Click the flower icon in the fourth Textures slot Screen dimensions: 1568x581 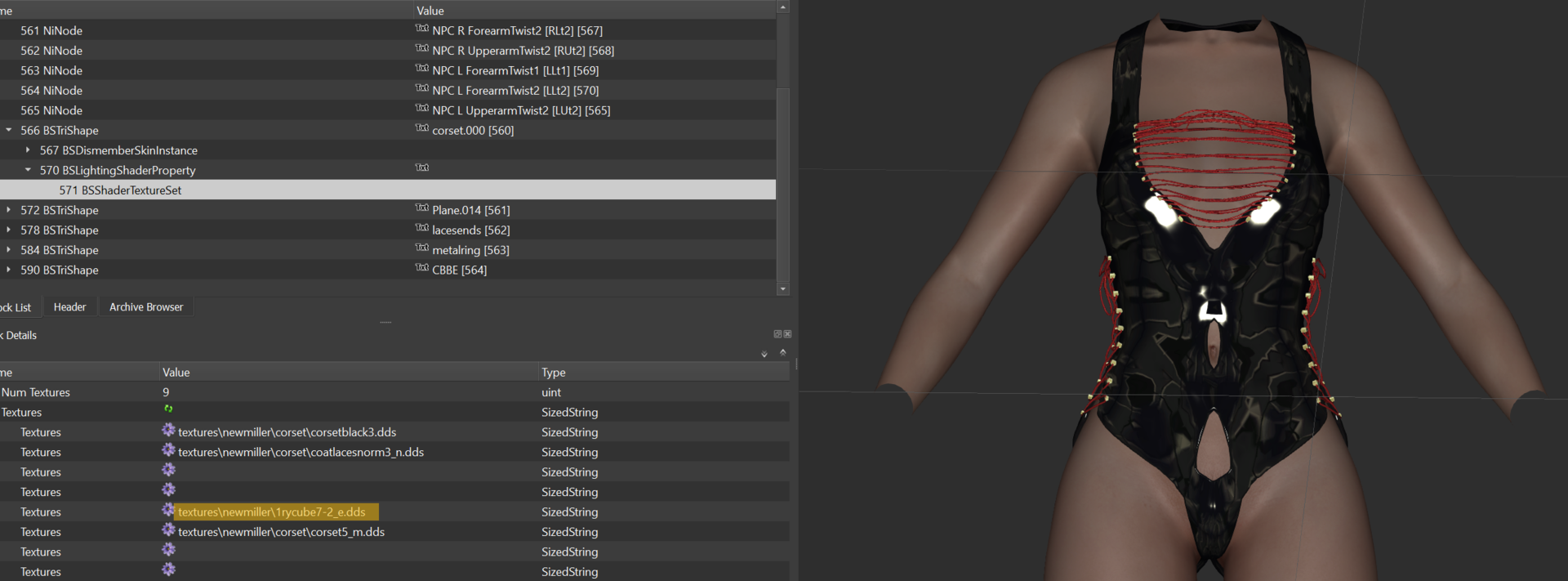(x=168, y=489)
